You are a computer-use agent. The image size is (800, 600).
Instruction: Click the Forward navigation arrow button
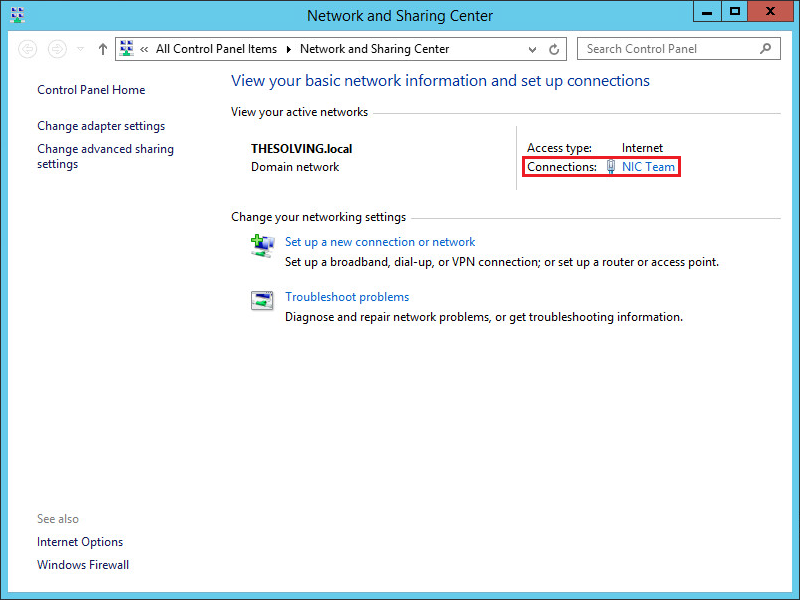tap(57, 49)
